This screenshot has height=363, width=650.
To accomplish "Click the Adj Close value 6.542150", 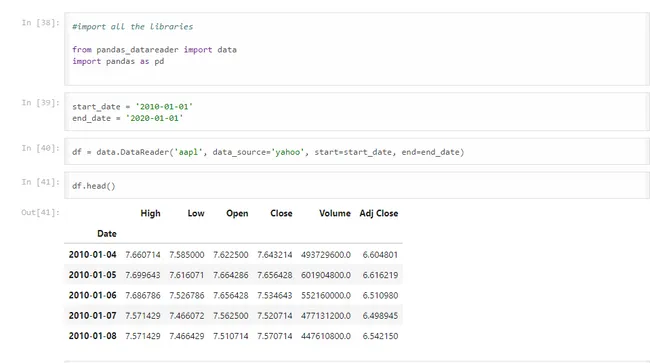I will pyautogui.click(x=380, y=336).
